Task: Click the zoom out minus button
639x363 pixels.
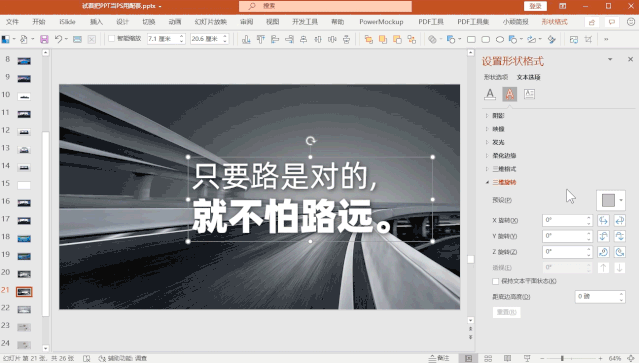Action: pos(542,358)
